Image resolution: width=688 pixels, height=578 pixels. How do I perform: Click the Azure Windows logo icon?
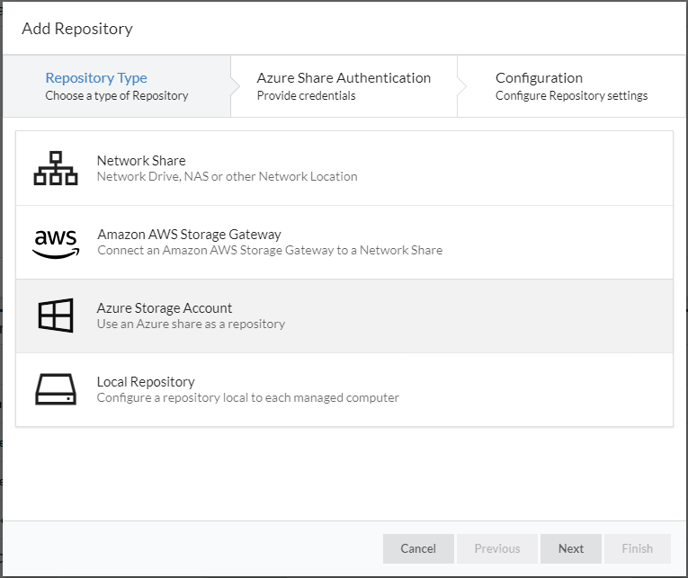(56, 316)
